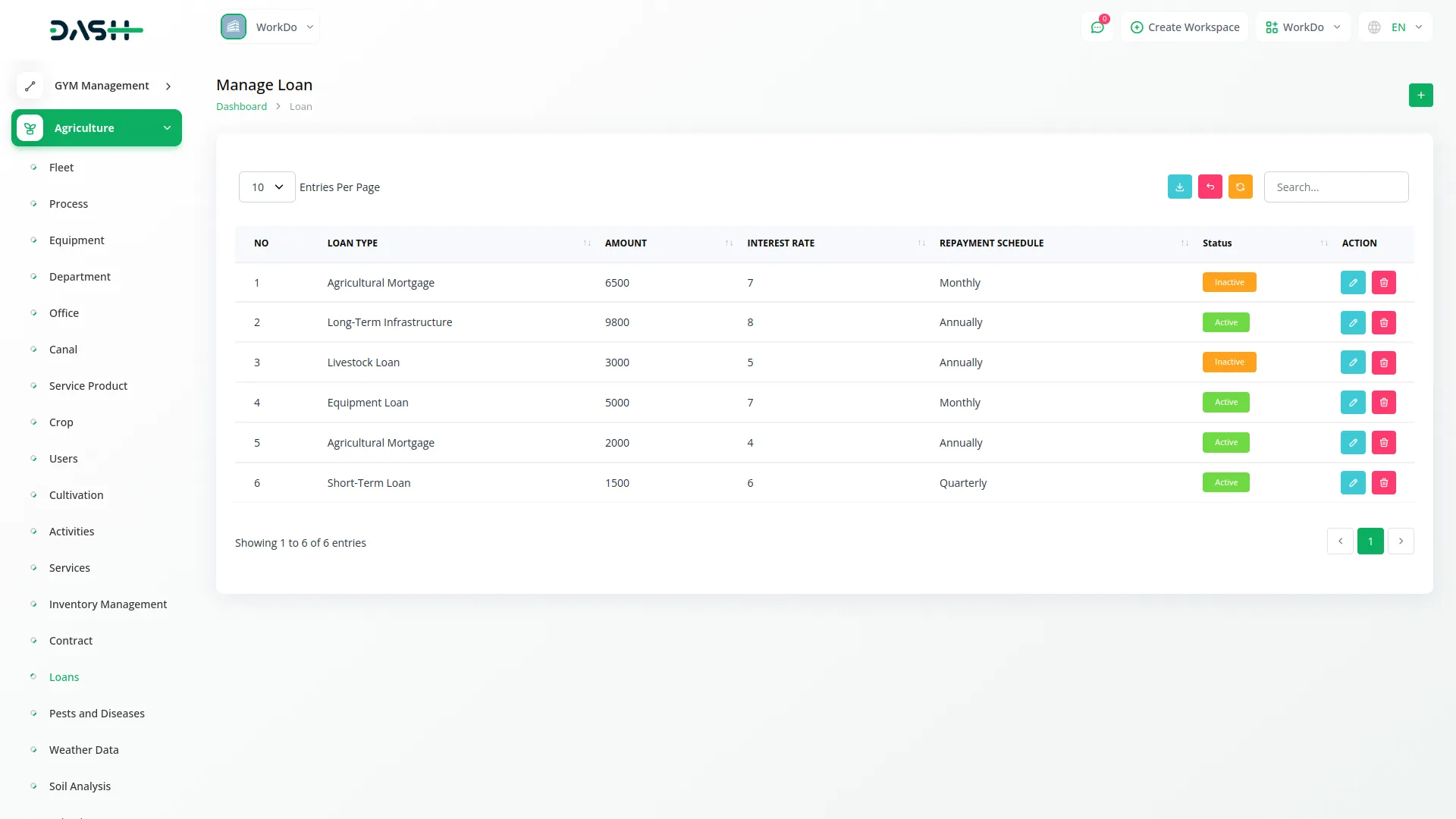This screenshot has width=1456, height=819.
Task: Click the green add loan plus icon
Action: click(1420, 96)
